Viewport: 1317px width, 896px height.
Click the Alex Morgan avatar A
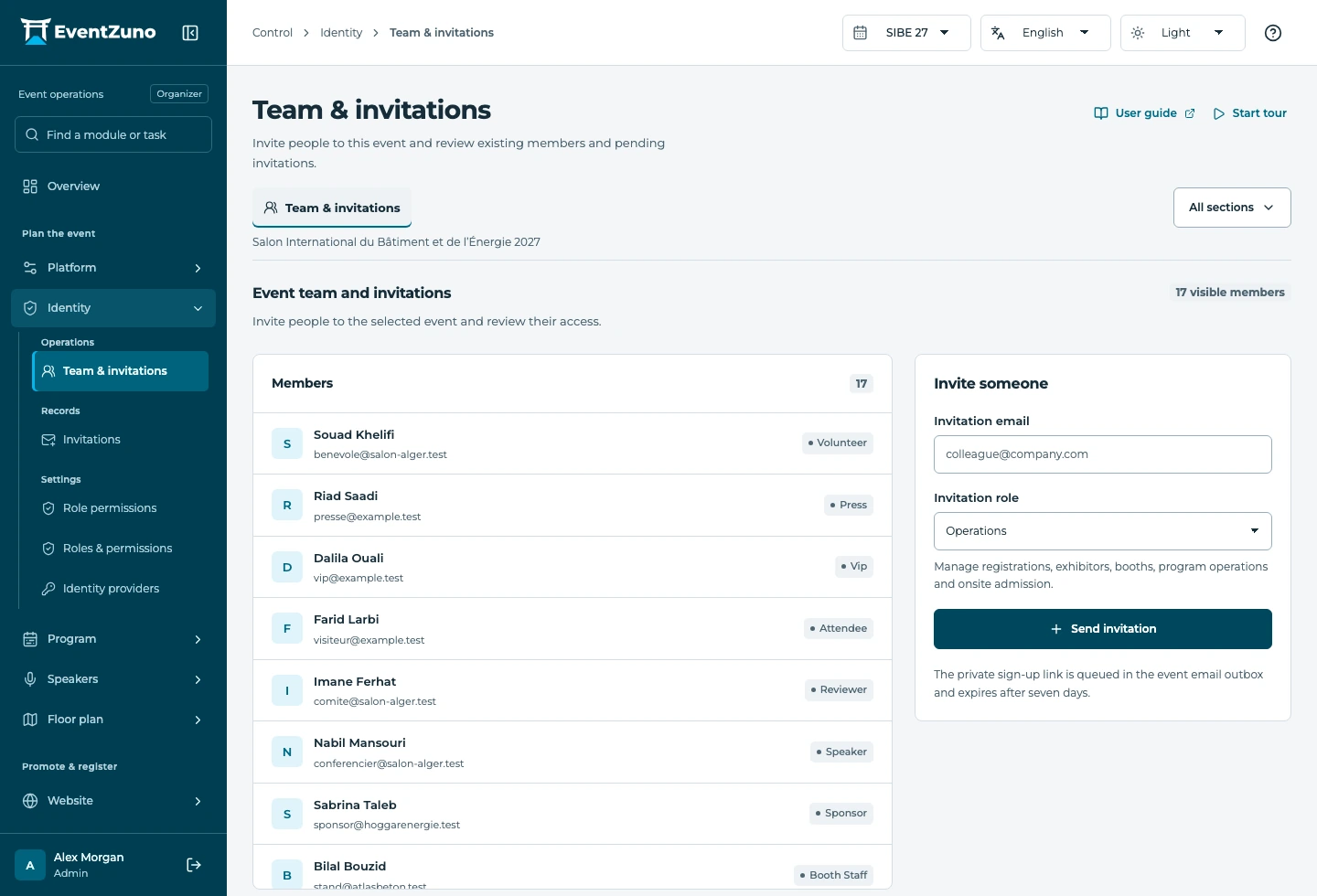point(30,865)
